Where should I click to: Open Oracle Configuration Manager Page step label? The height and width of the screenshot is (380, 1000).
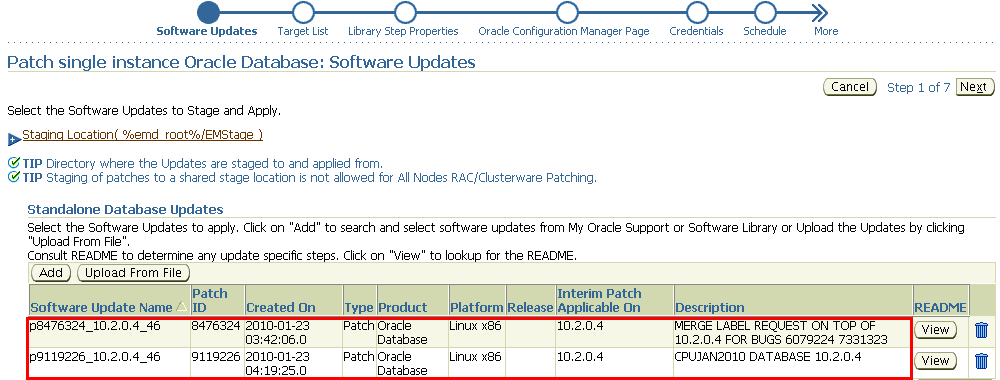[564, 31]
